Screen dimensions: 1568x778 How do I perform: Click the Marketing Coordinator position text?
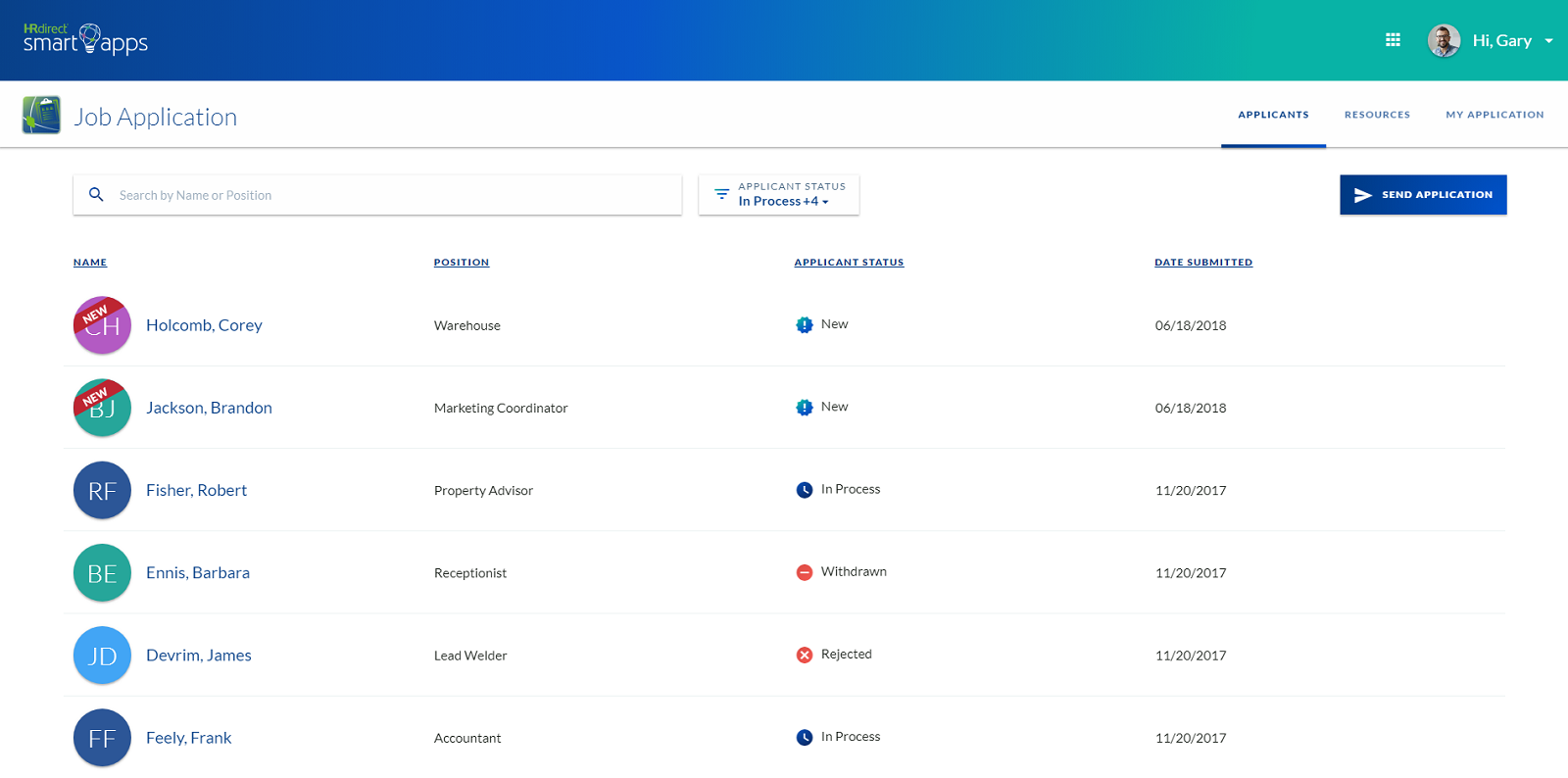pyautogui.click(x=501, y=408)
